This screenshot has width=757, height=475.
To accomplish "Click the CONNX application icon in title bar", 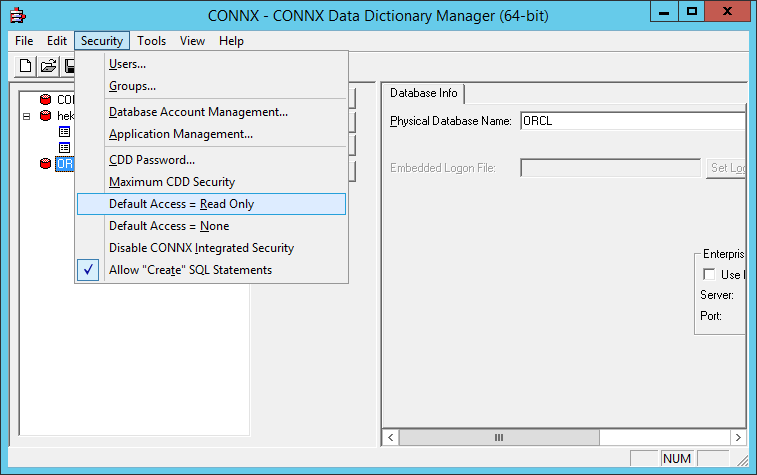I will click(18, 15).
